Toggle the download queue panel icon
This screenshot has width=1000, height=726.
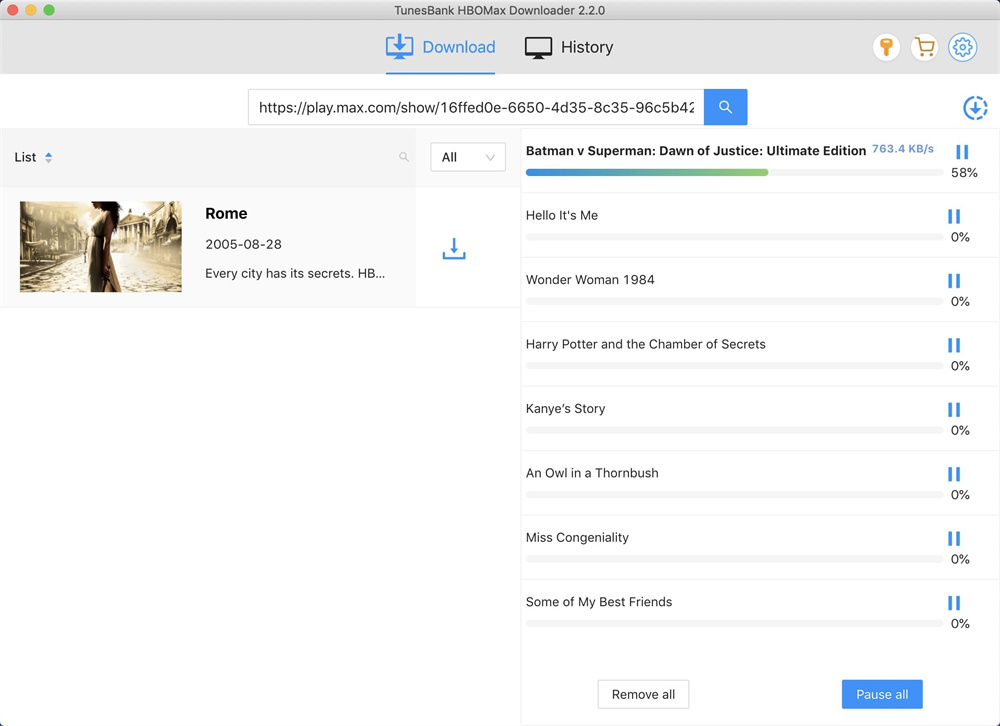[975, 108]
